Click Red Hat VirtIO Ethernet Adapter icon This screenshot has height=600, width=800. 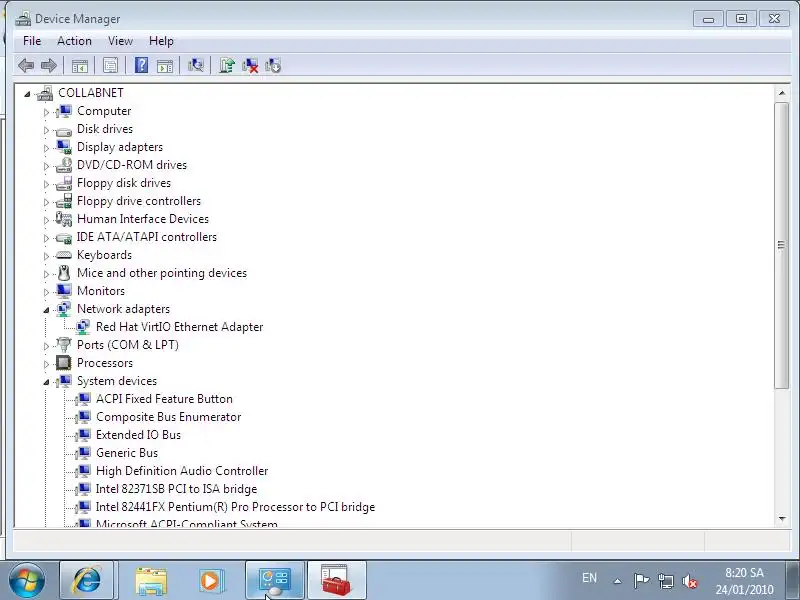tap(83, 327)
